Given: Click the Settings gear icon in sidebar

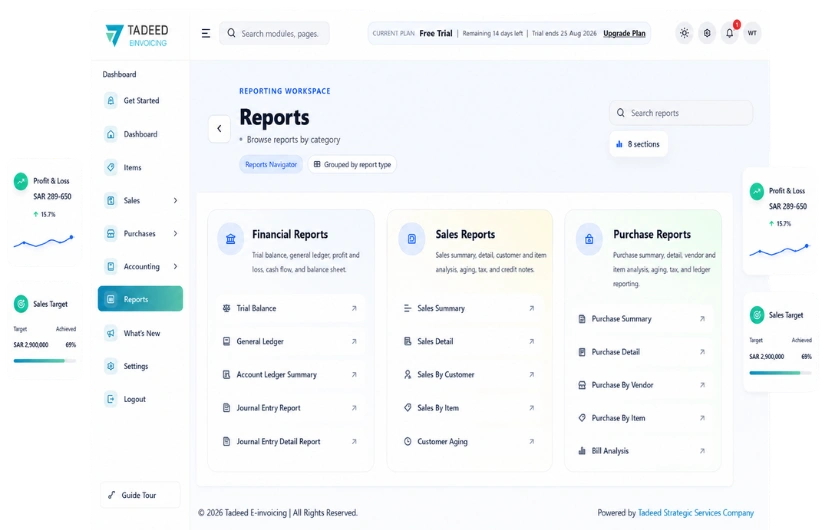Looking at the screenshot, I should 110,366.
